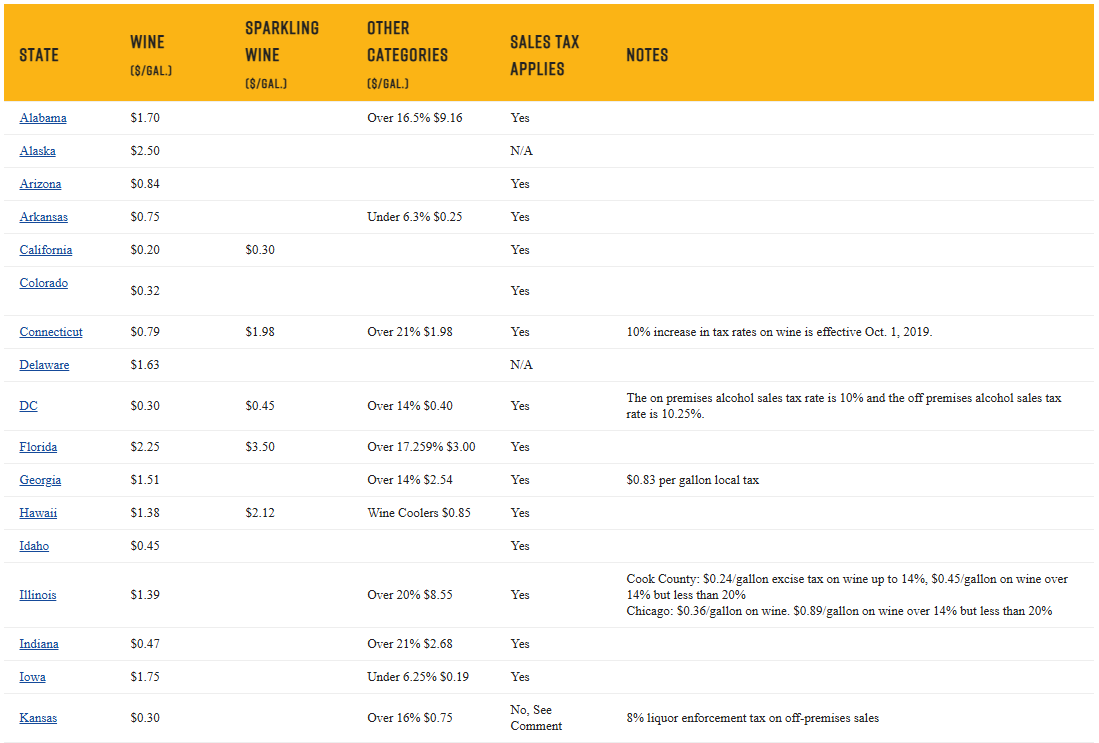Viewport: 1099px width, 743px height.
Task: Click the Alaska link
Action: (38, 151)
